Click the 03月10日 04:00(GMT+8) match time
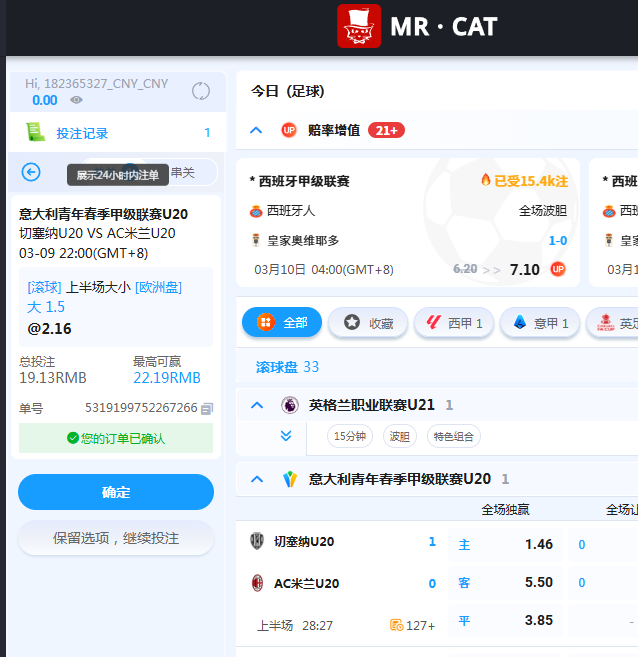Image resolution: width=638 pixels, height=657 pixels. [x=324, y=270]
